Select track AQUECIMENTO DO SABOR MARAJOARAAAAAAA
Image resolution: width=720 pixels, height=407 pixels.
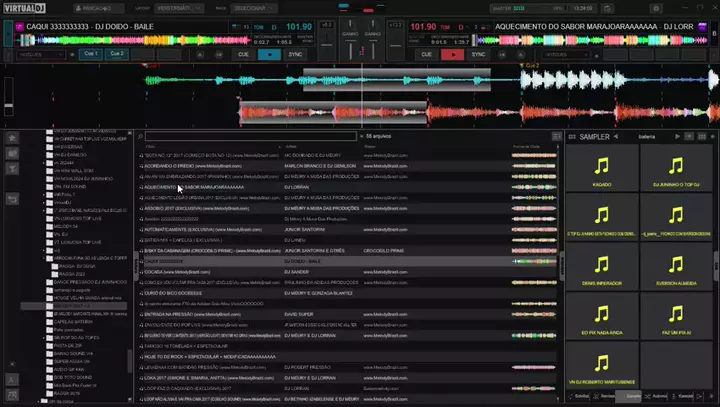coord(348,187)
